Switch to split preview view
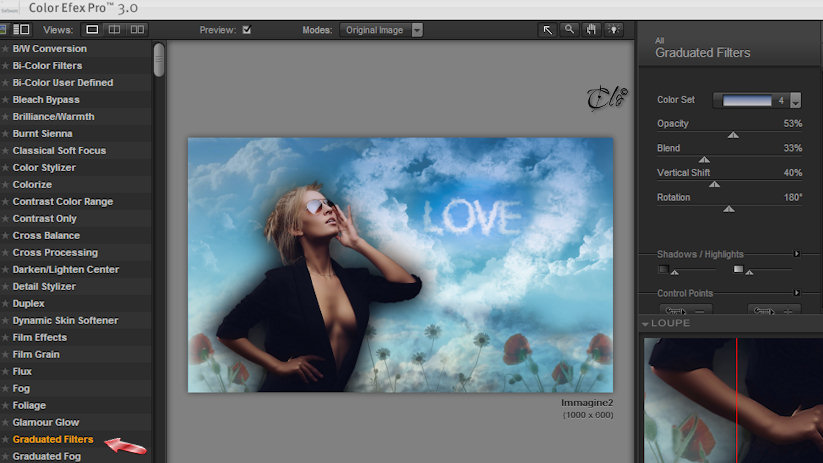The image size is (823, 463). tap(114, 30)
